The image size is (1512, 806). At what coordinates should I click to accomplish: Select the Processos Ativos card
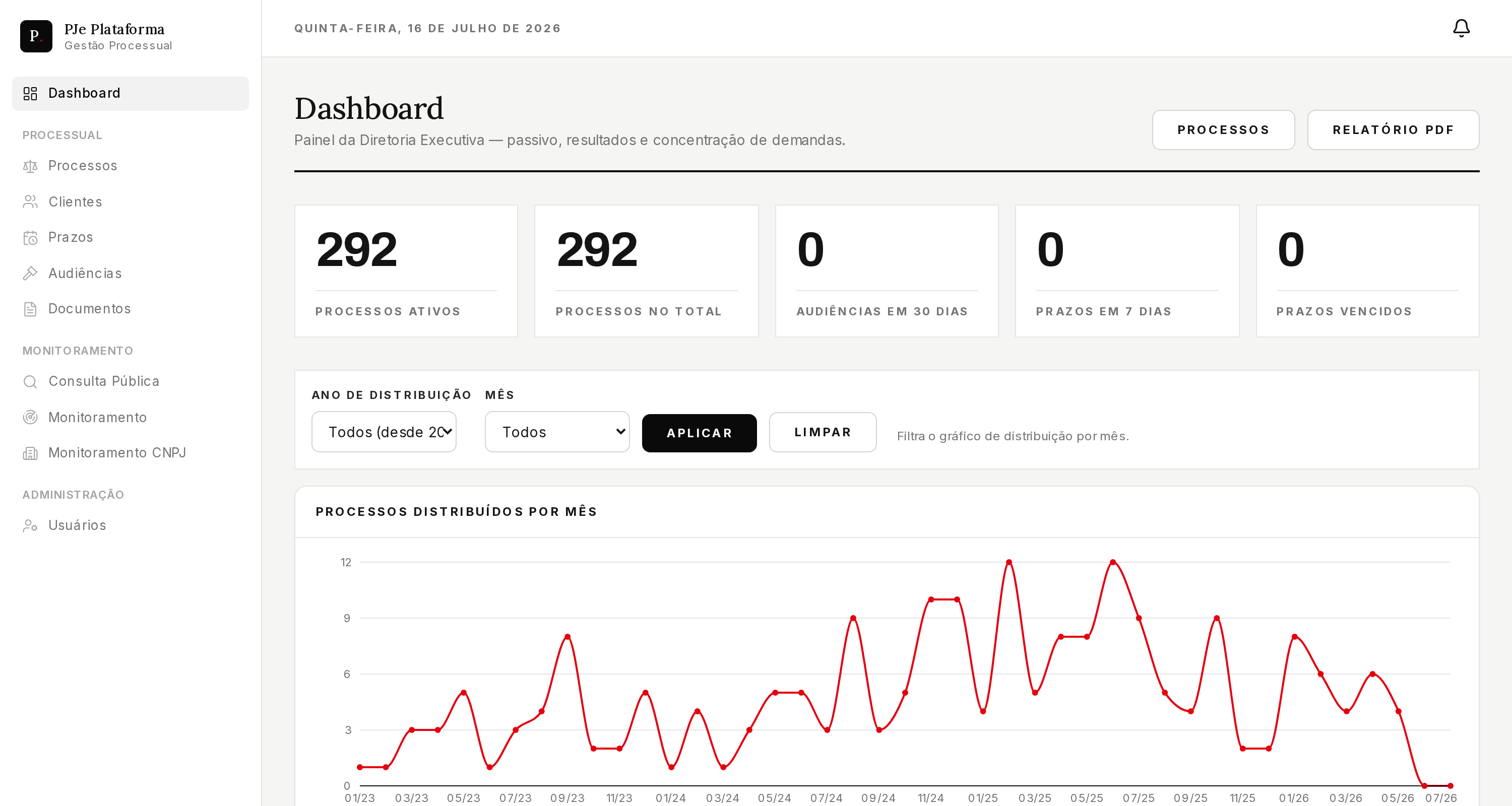[406, 271]
